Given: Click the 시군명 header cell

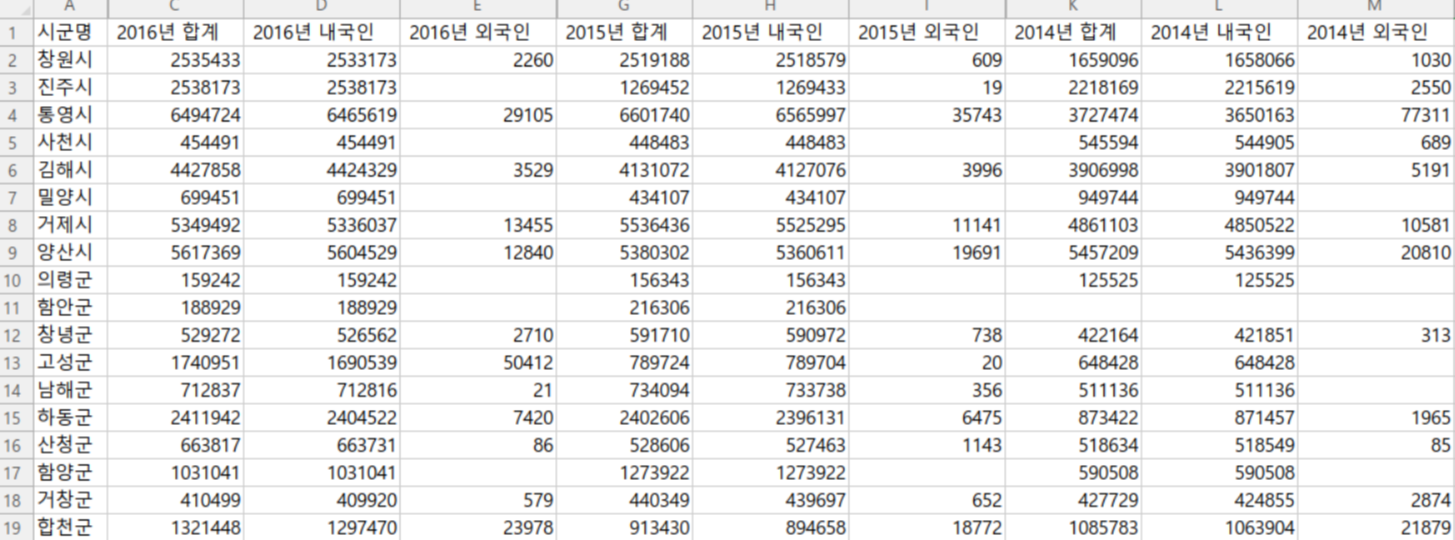Looking at the screenshot, I should [x=69, y=32].
